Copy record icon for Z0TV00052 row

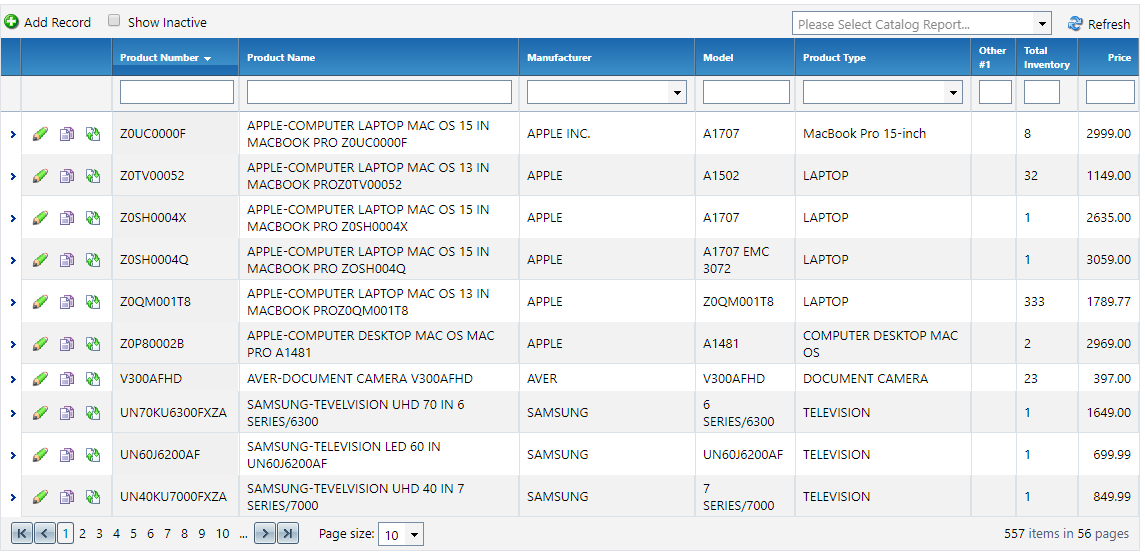66,176
